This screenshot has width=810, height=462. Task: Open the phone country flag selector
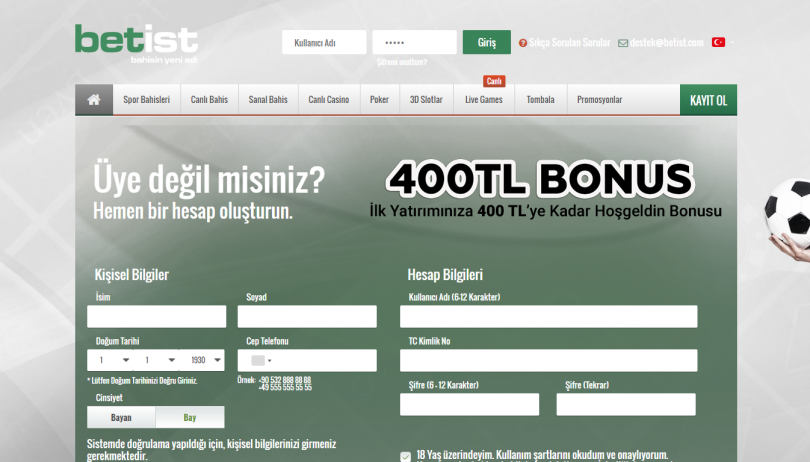pos(261,361)
